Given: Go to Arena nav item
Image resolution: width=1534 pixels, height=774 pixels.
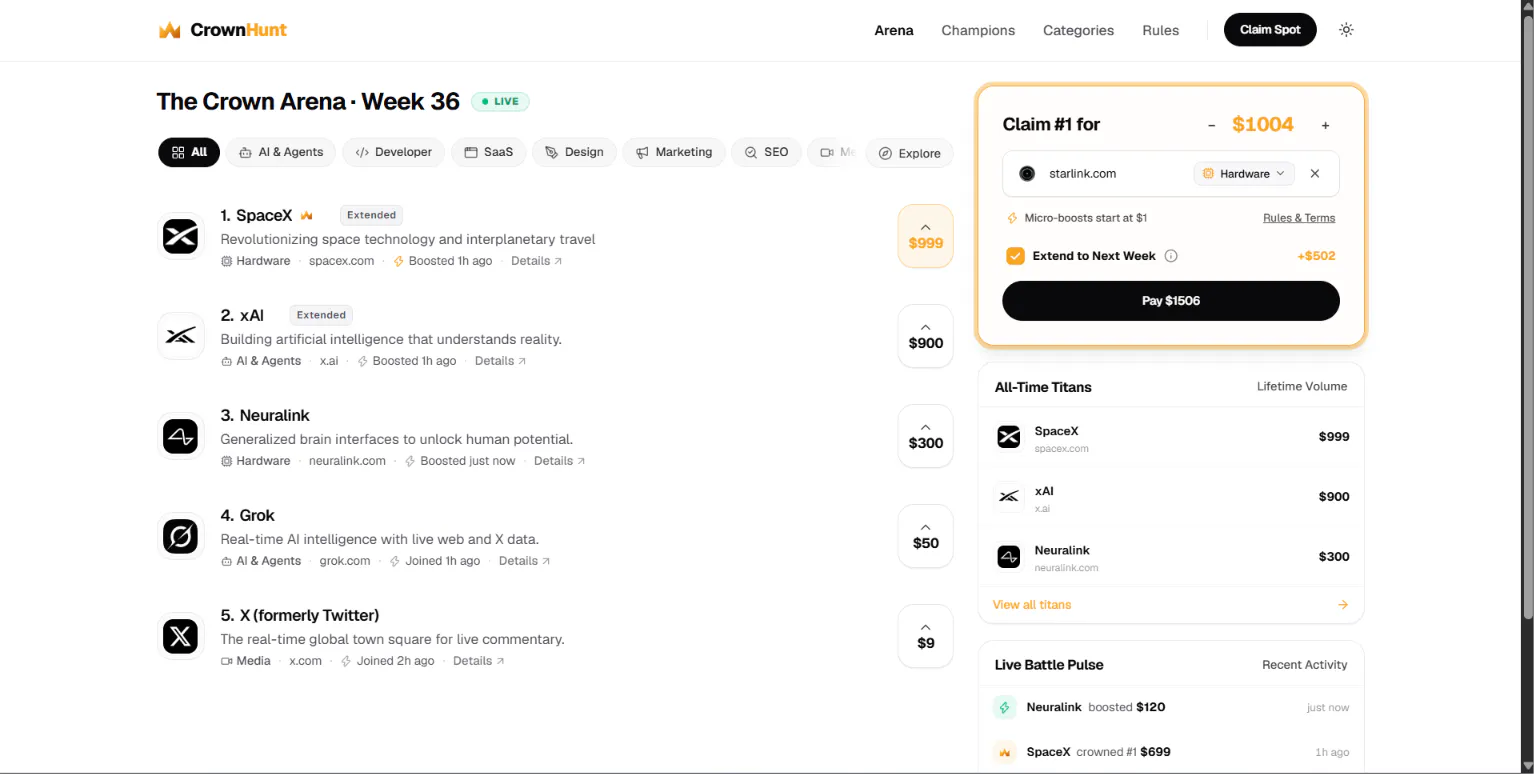Looking at the screenshot, I should pyautogui.click(x=894, y=30).
